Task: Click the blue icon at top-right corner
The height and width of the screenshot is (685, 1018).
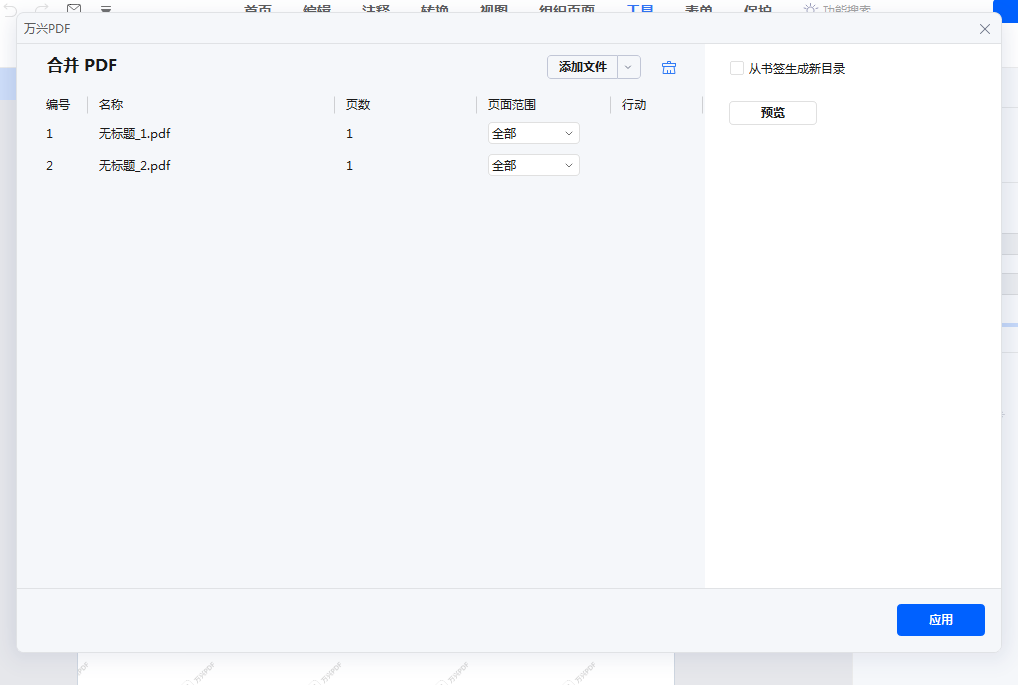Action: (x=1005, y=11)
